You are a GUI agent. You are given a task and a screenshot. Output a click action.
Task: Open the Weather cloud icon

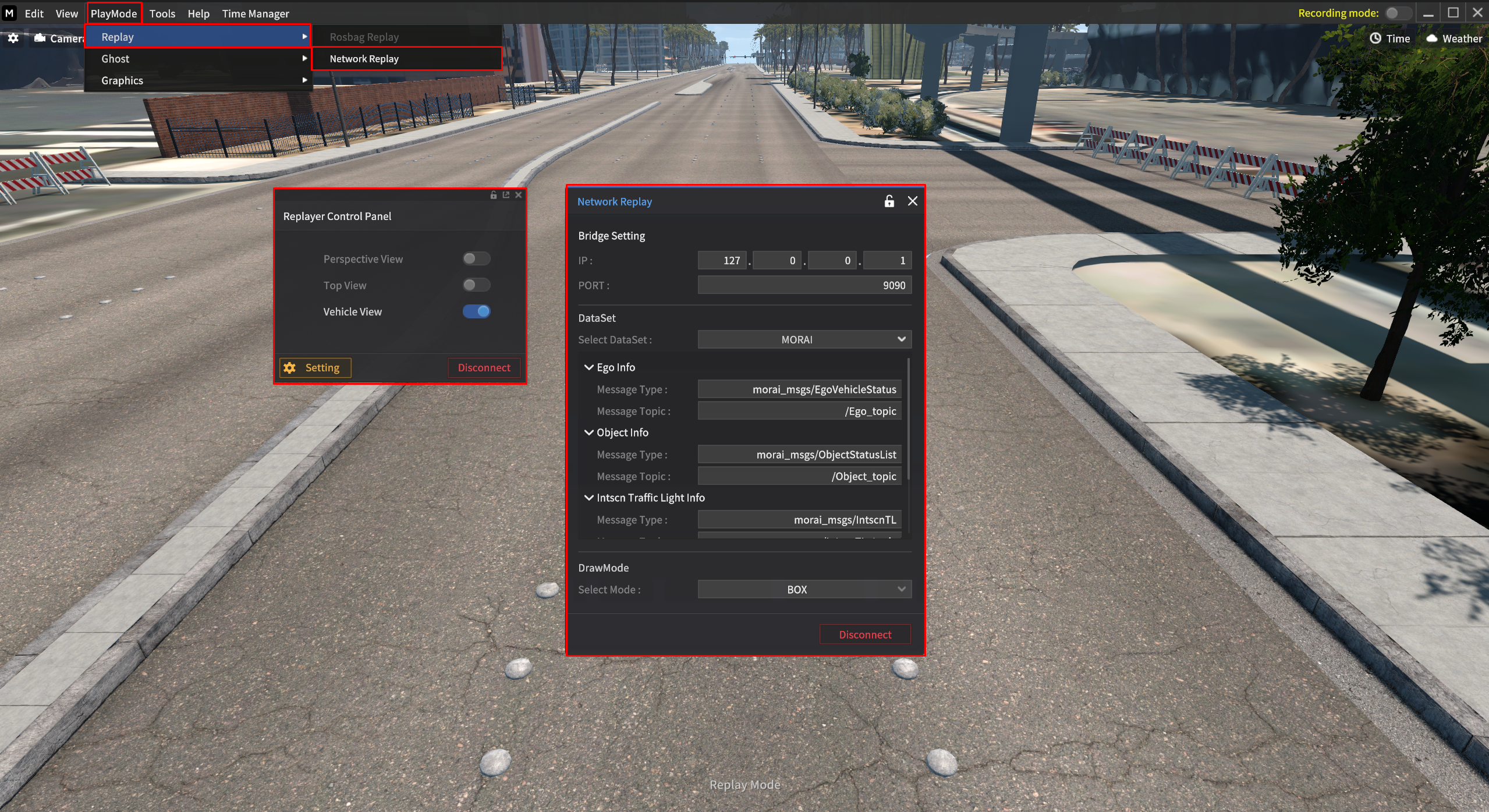[x=1431, y=38]
